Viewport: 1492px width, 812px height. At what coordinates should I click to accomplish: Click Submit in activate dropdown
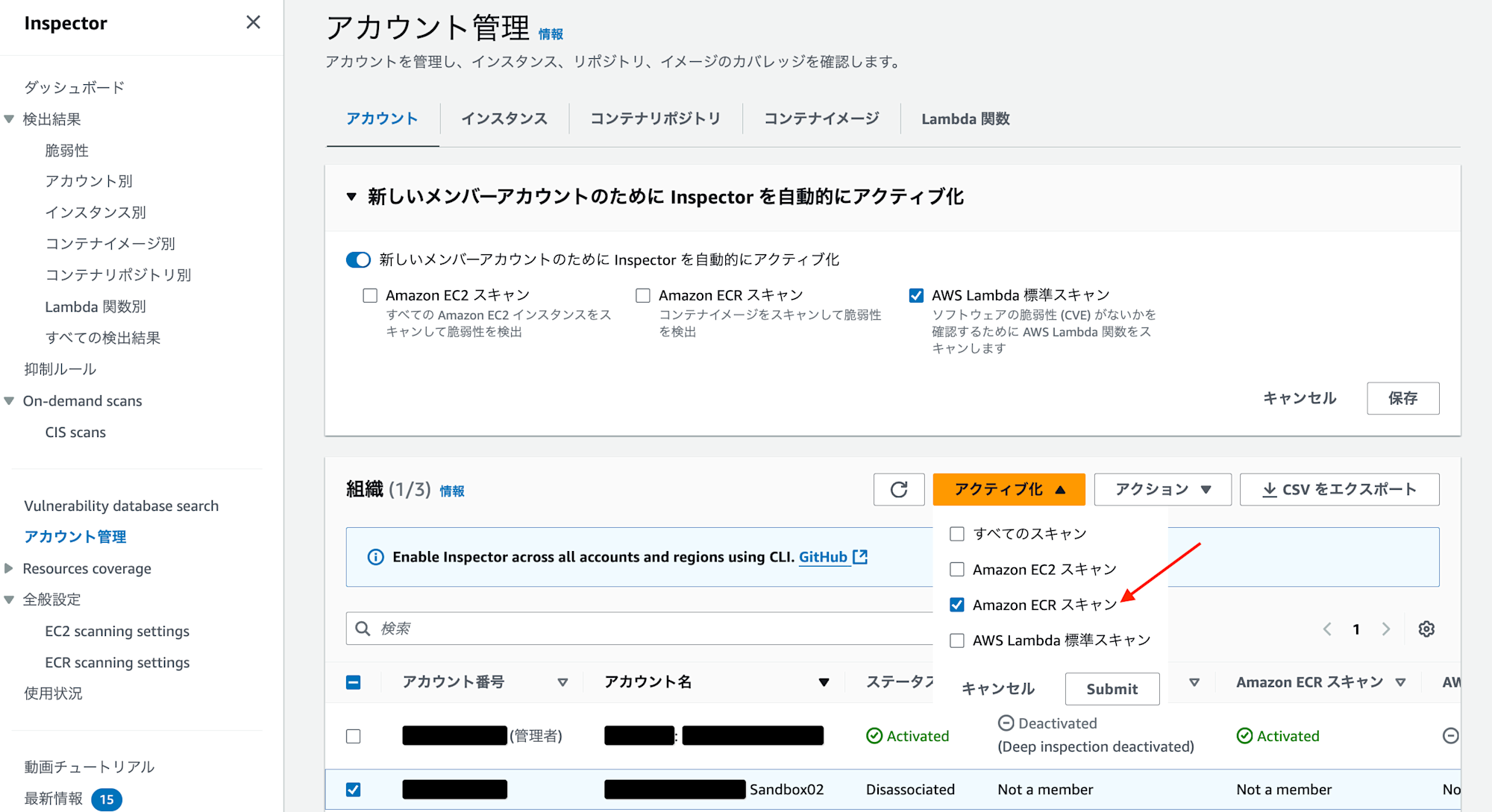(x=1112, y=689)
